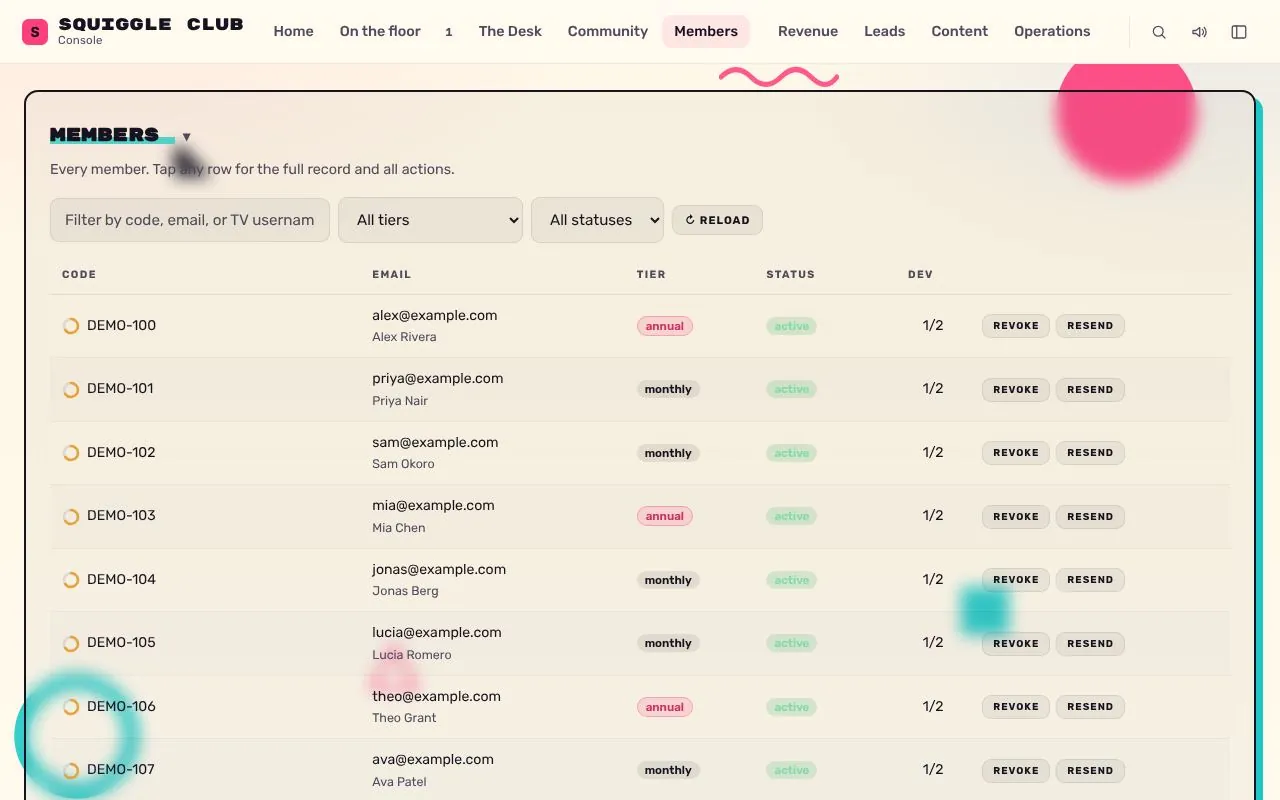This screenshot has height=800, width=1280.
Task: Click Resend for DEMO-107
Action: click(1090, 771)
